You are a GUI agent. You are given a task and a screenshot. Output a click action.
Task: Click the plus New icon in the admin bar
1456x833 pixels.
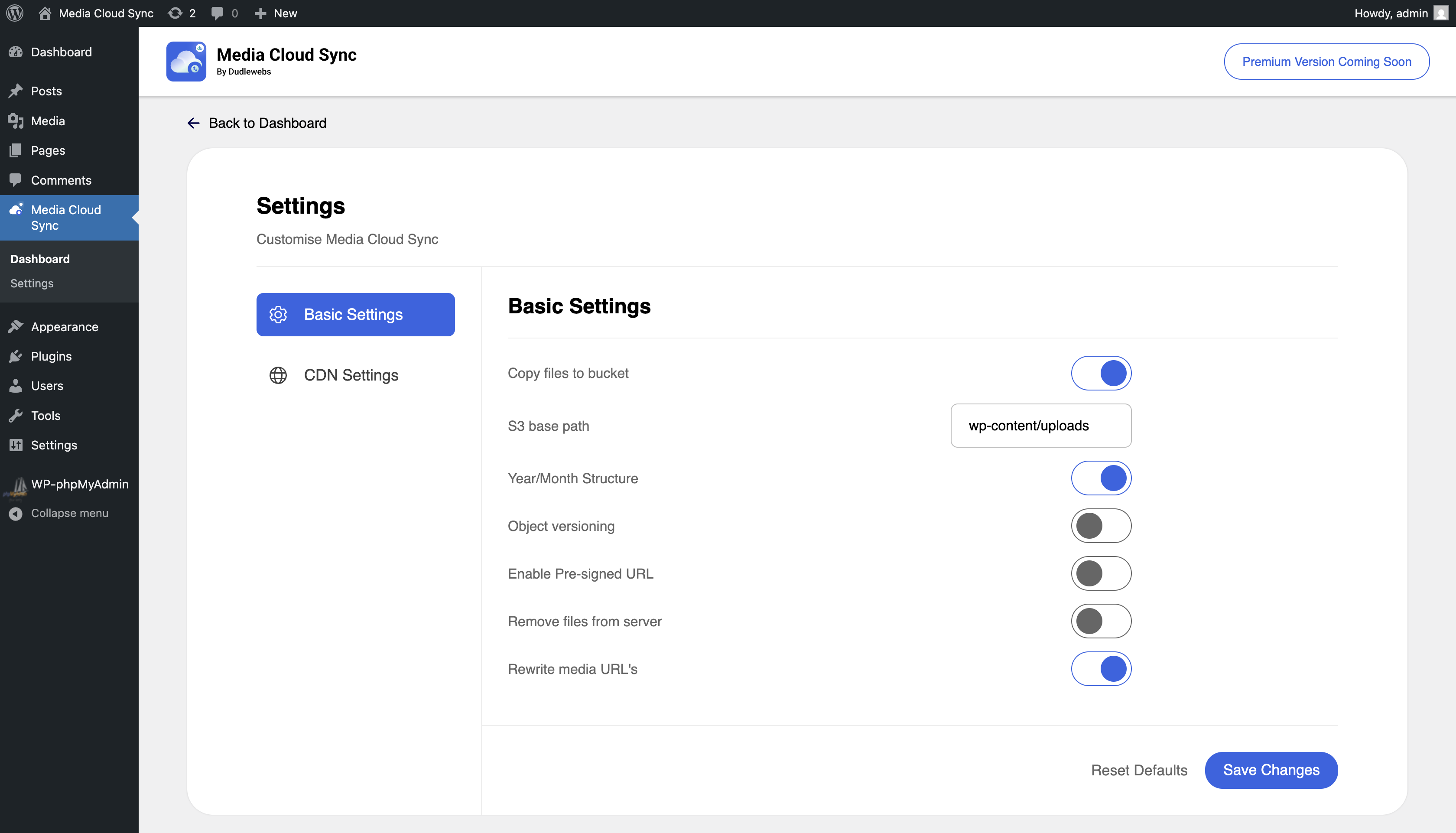coord(260,13)
